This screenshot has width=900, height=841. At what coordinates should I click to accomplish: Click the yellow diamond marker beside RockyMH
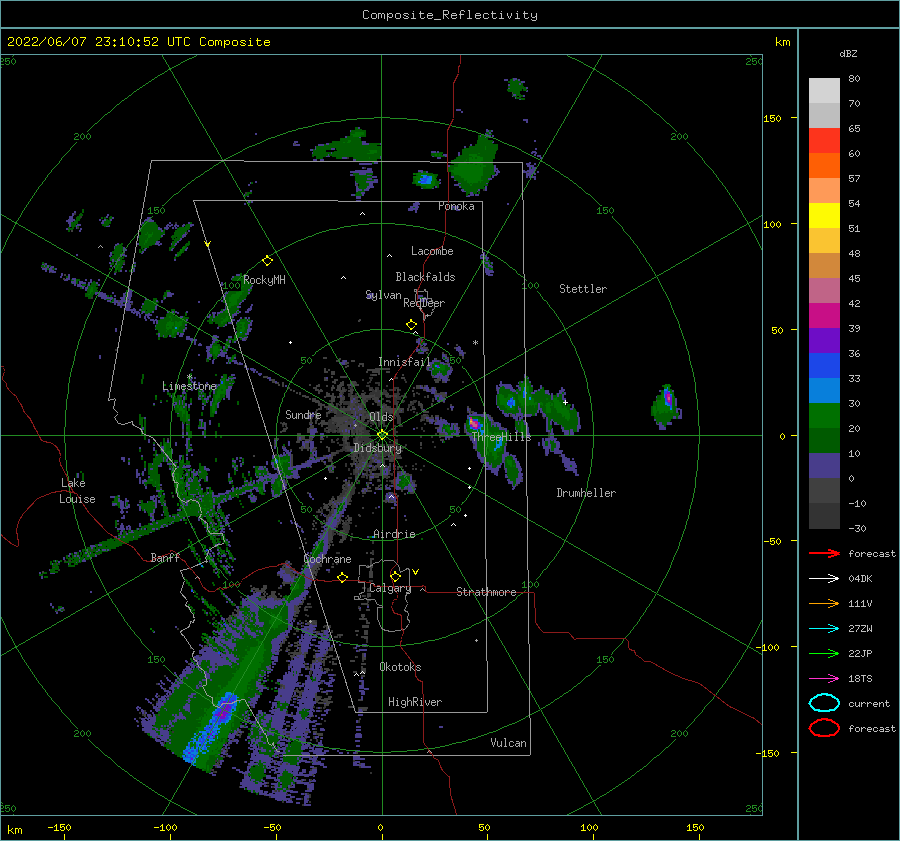pyautogui.click(x=267, y=261)
